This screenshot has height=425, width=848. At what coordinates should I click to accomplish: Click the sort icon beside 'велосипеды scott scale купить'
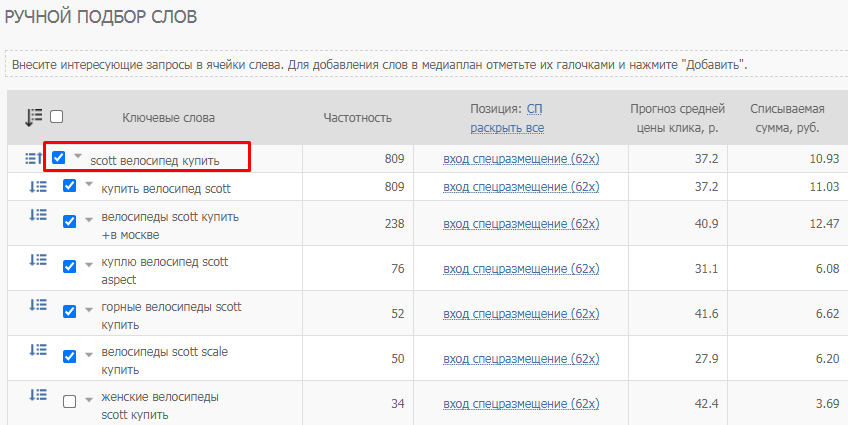(38, 350)
